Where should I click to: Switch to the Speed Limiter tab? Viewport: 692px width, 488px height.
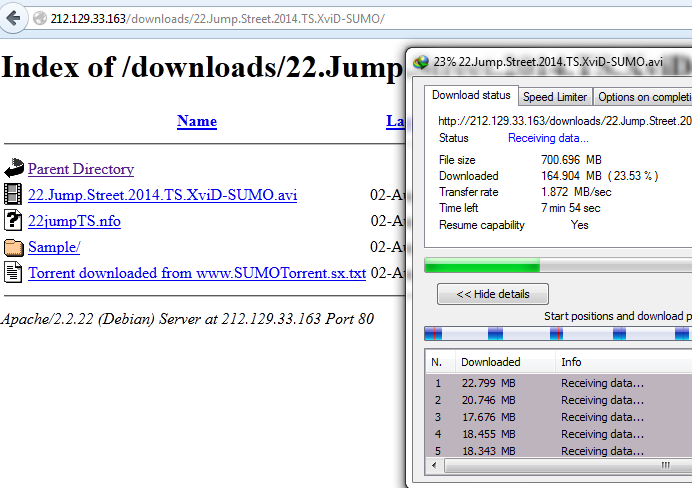555,97
